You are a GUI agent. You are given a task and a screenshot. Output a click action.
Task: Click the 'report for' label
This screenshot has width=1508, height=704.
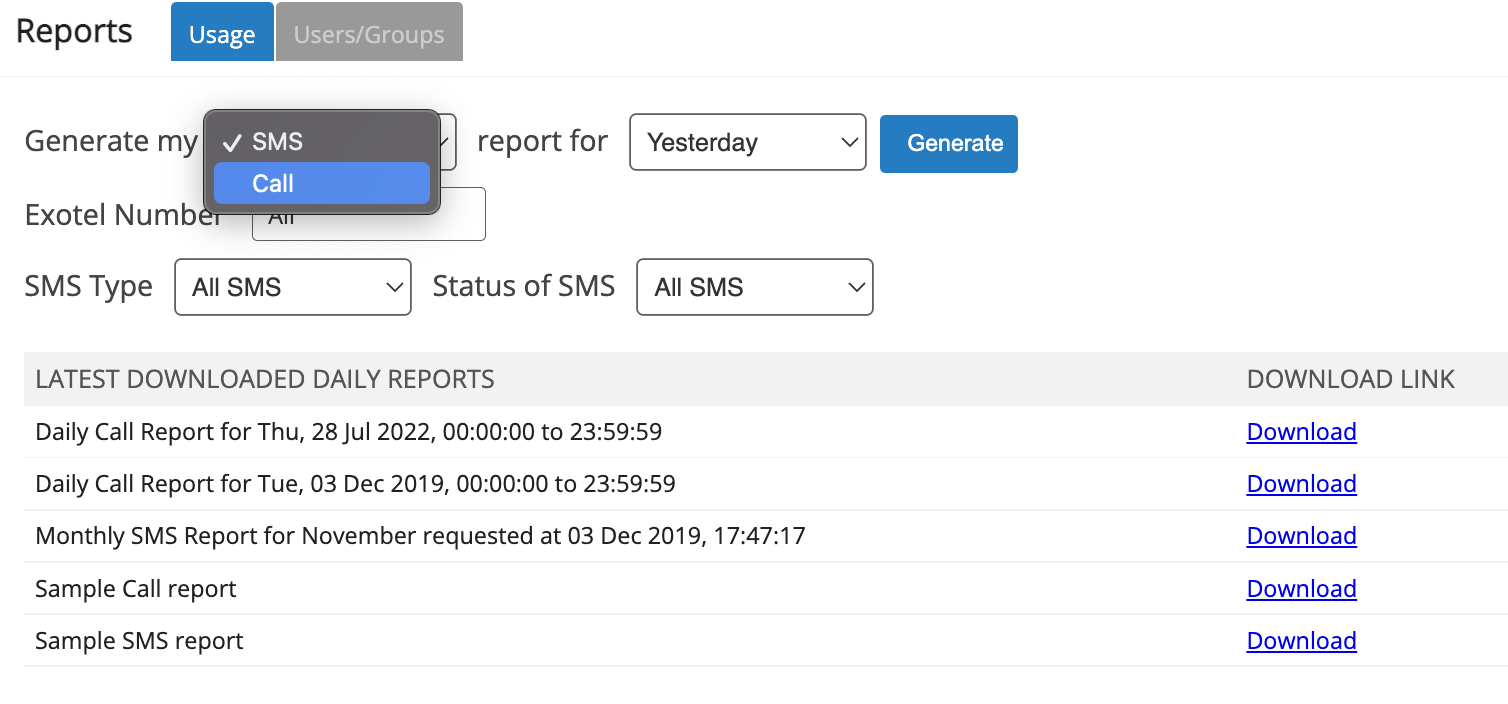click(542, 141)
